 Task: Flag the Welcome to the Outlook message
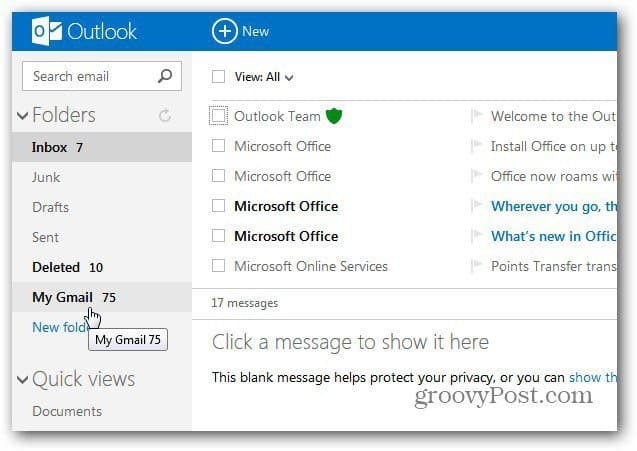coord(477,116)
